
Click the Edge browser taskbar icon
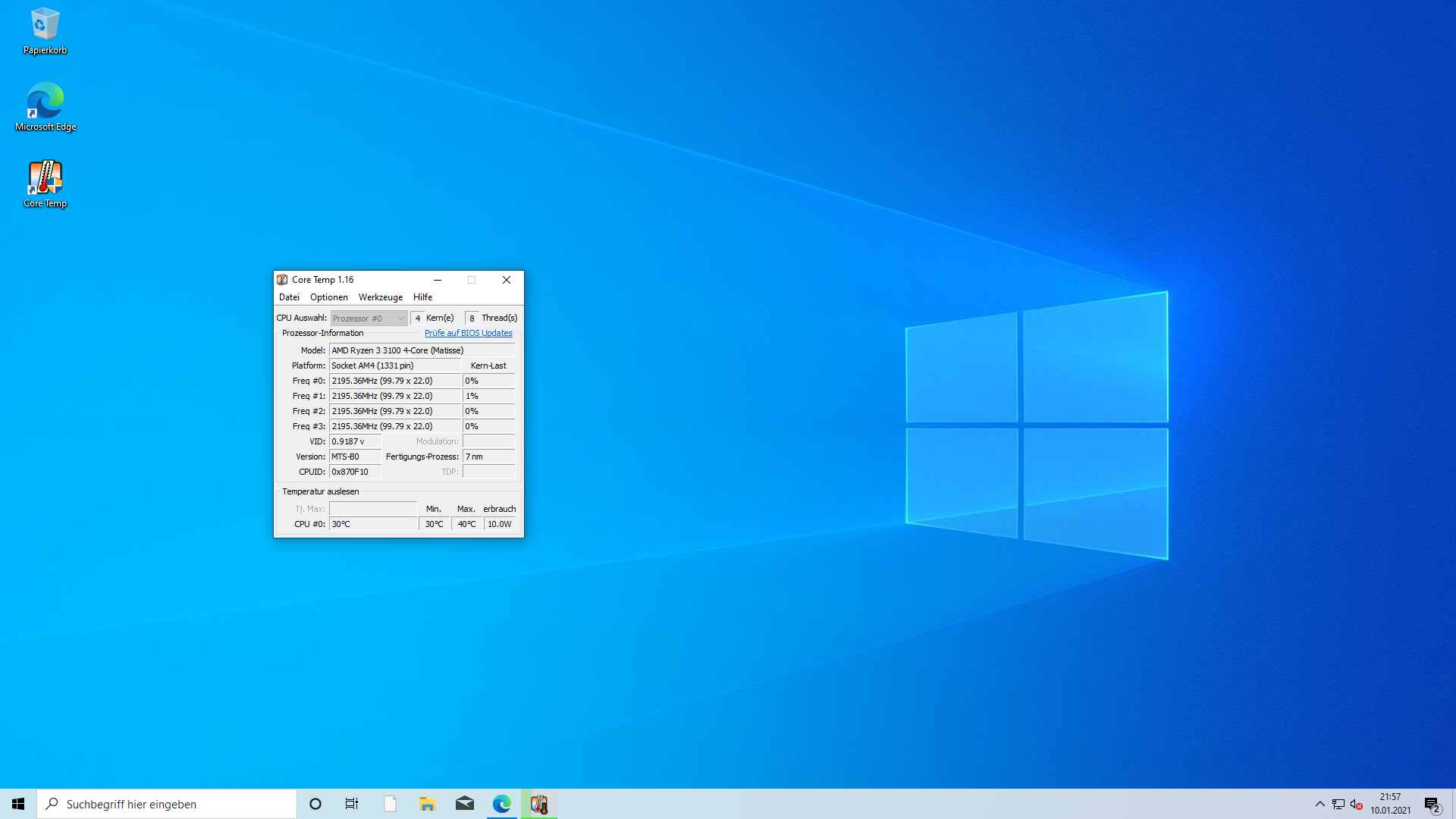[501, 804]
